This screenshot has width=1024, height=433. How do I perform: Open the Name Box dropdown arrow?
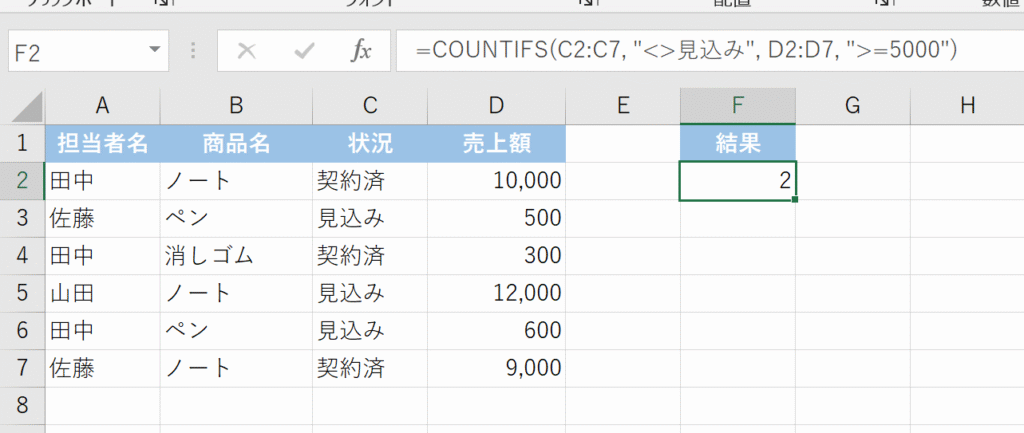click(154, 50)
